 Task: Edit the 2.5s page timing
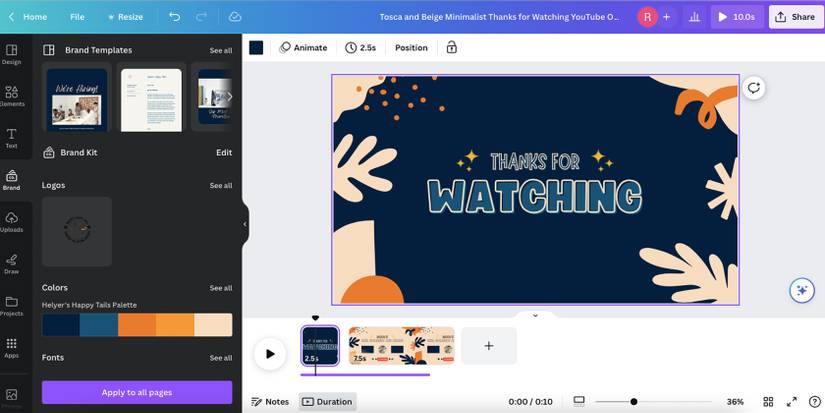(360, 48)
